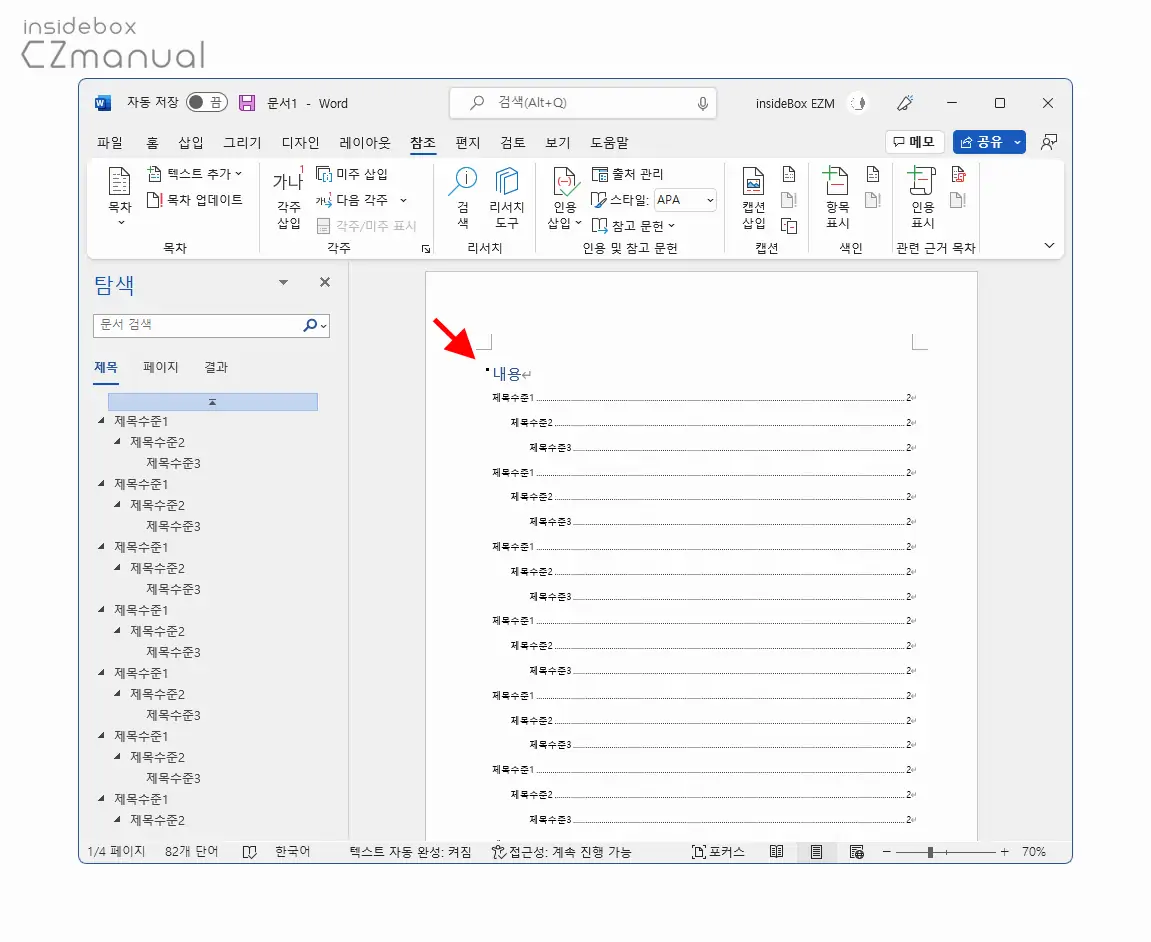Expand the 참고 문헌 dropdown
Viewport: 1151px width, 942px height.
pos(633,225)
